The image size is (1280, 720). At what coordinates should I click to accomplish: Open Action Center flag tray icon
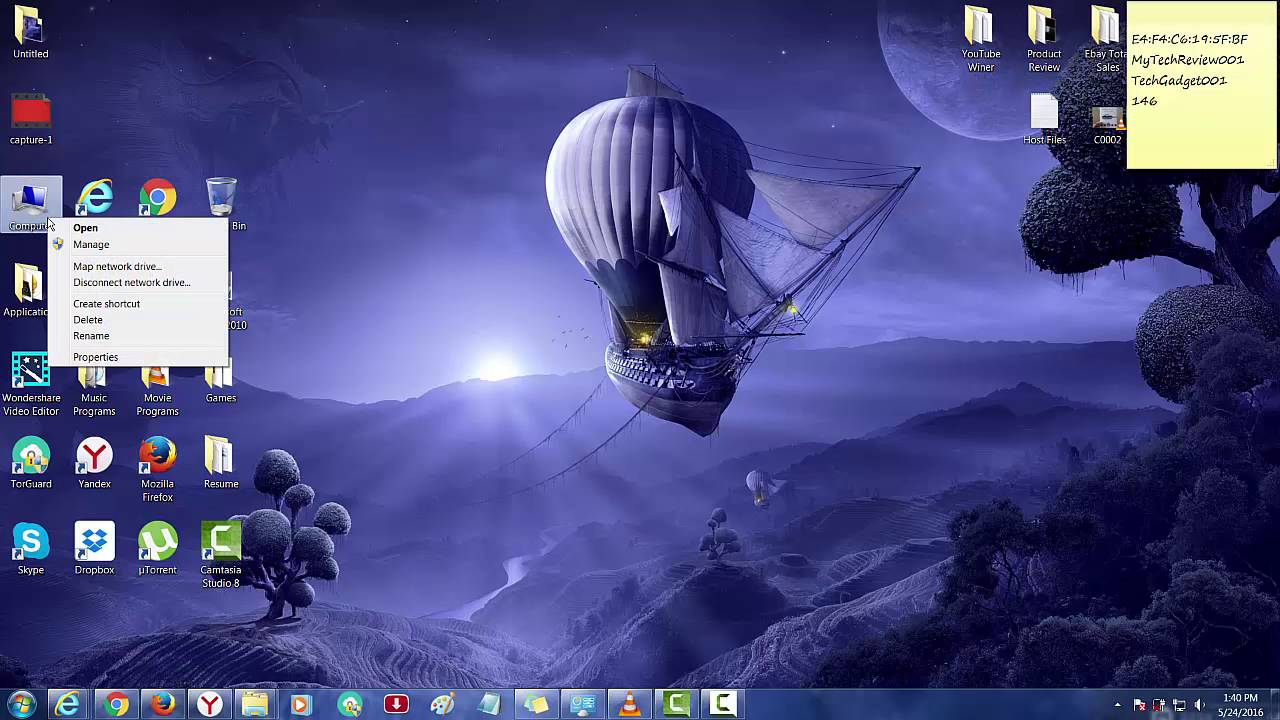click(1140, 705)
